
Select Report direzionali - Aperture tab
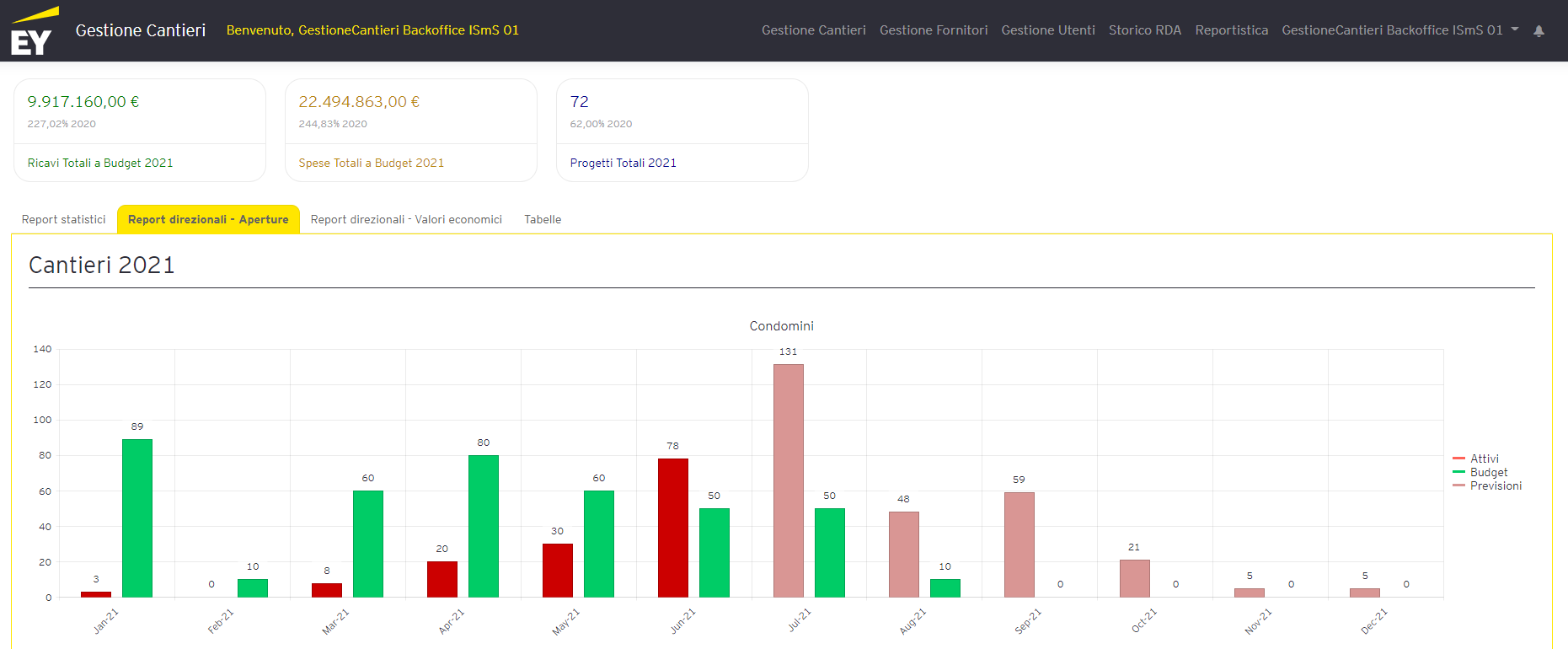(x=208, y=220)
